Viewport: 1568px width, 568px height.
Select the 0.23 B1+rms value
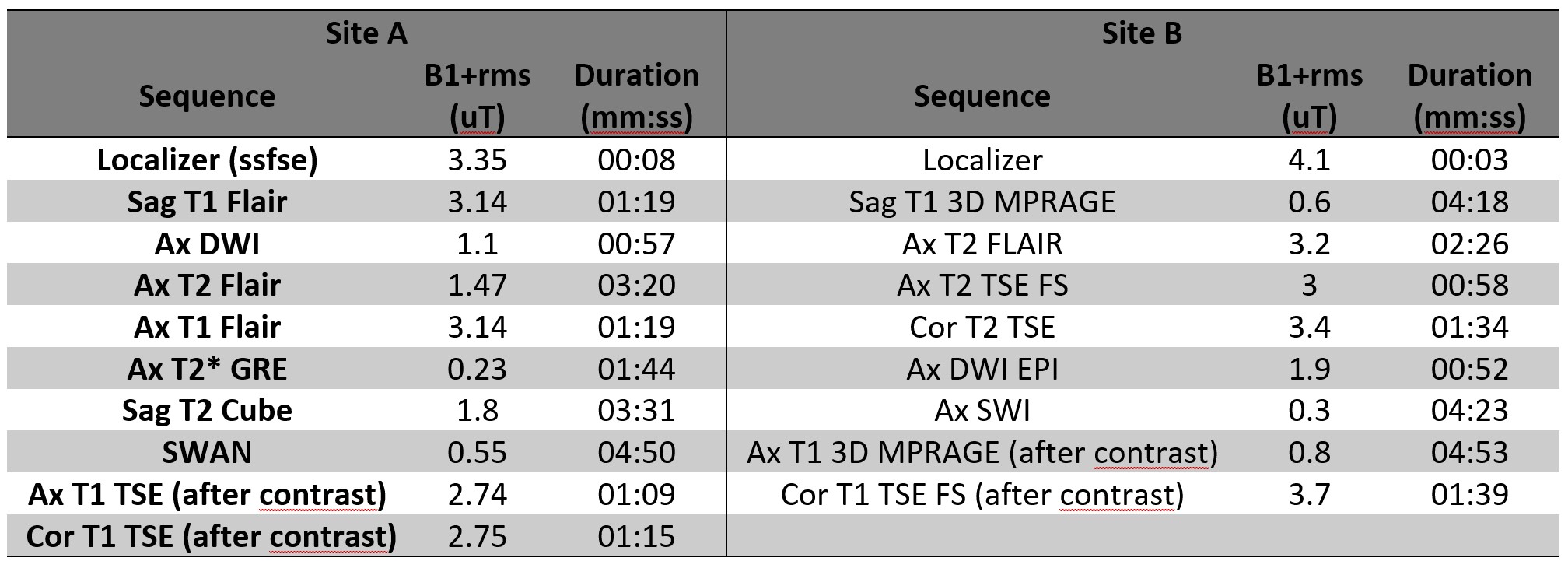click(x=477, y=368)
